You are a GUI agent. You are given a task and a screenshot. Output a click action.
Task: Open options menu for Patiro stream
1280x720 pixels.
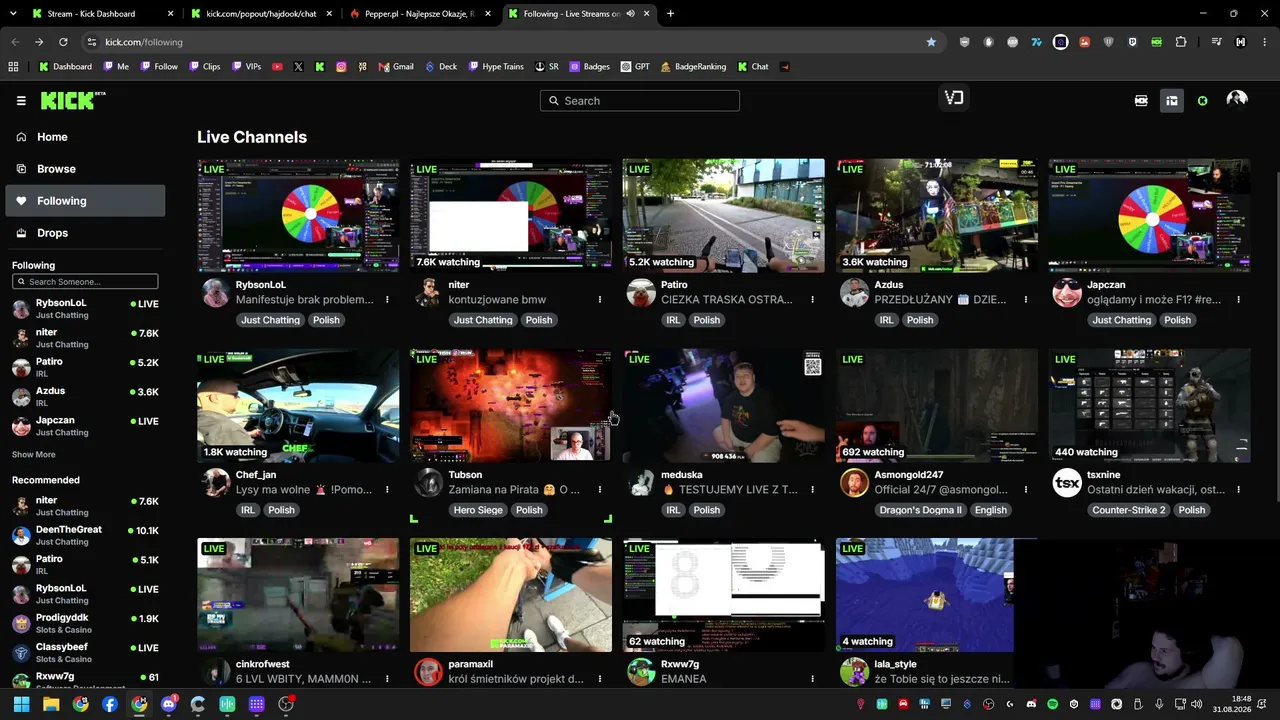[x=813, y=299]
